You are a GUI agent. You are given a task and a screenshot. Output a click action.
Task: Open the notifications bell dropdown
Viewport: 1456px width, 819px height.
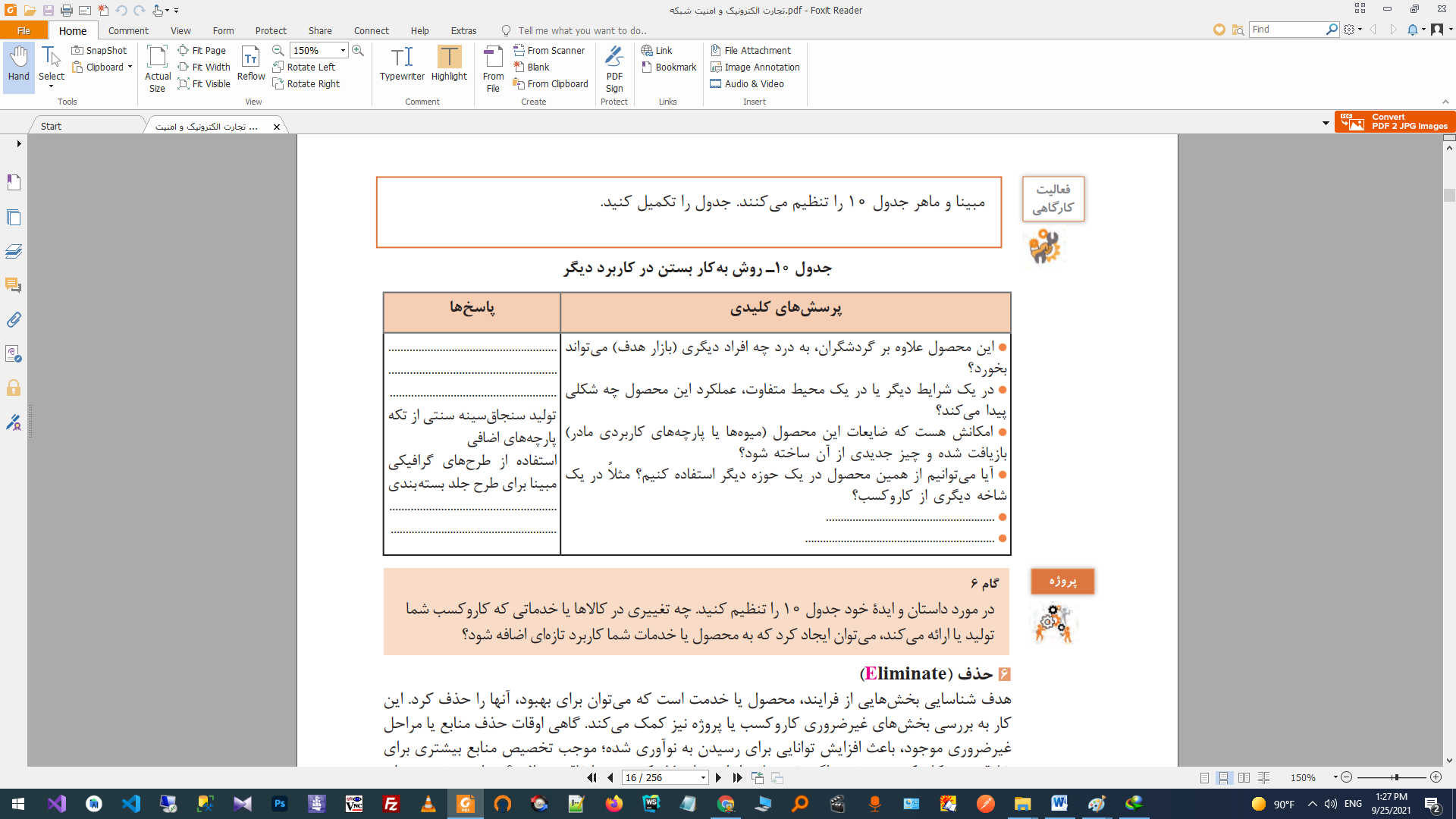point(1417,29)
